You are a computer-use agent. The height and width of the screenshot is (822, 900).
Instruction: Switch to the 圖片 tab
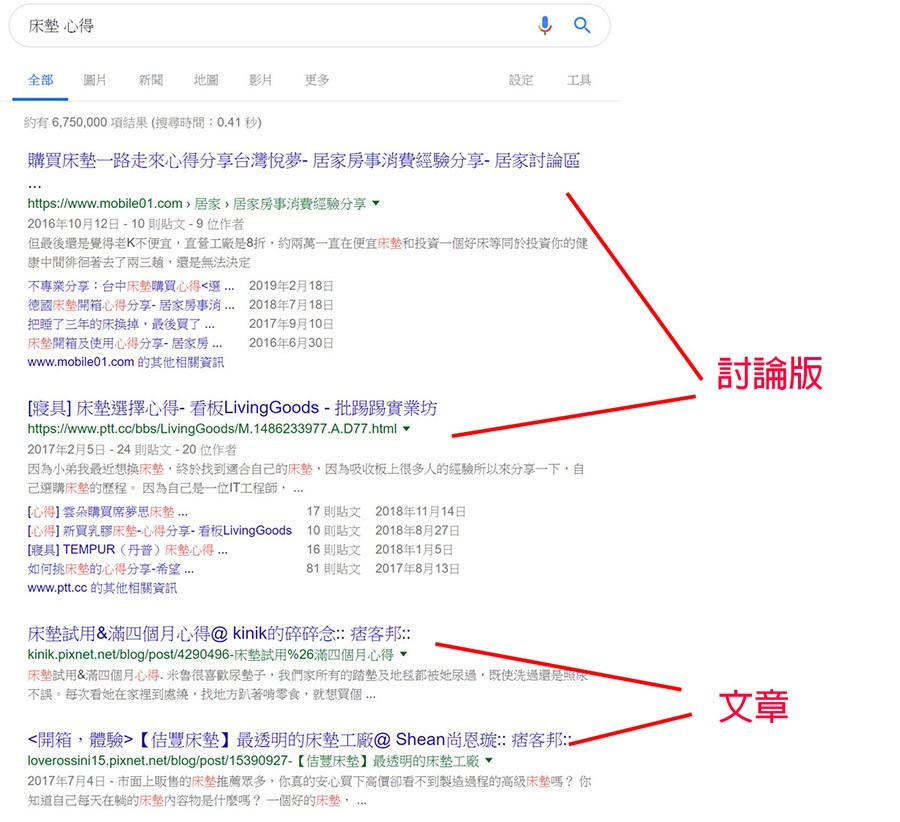click(x=95, y=80)
